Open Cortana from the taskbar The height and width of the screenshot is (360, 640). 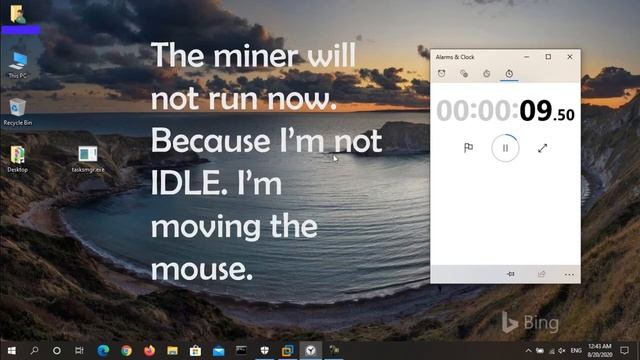[x=57, y=351]
